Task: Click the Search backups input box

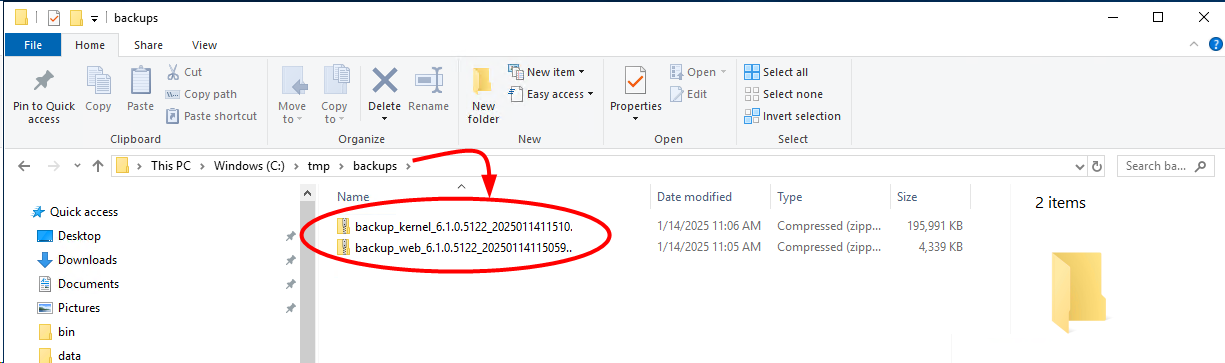Action: tap(1166, 166)
